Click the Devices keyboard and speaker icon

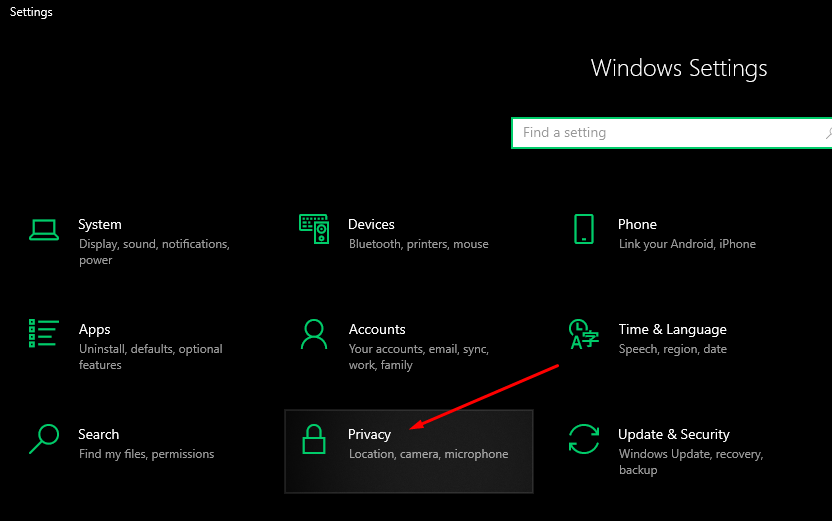(314, 229)
